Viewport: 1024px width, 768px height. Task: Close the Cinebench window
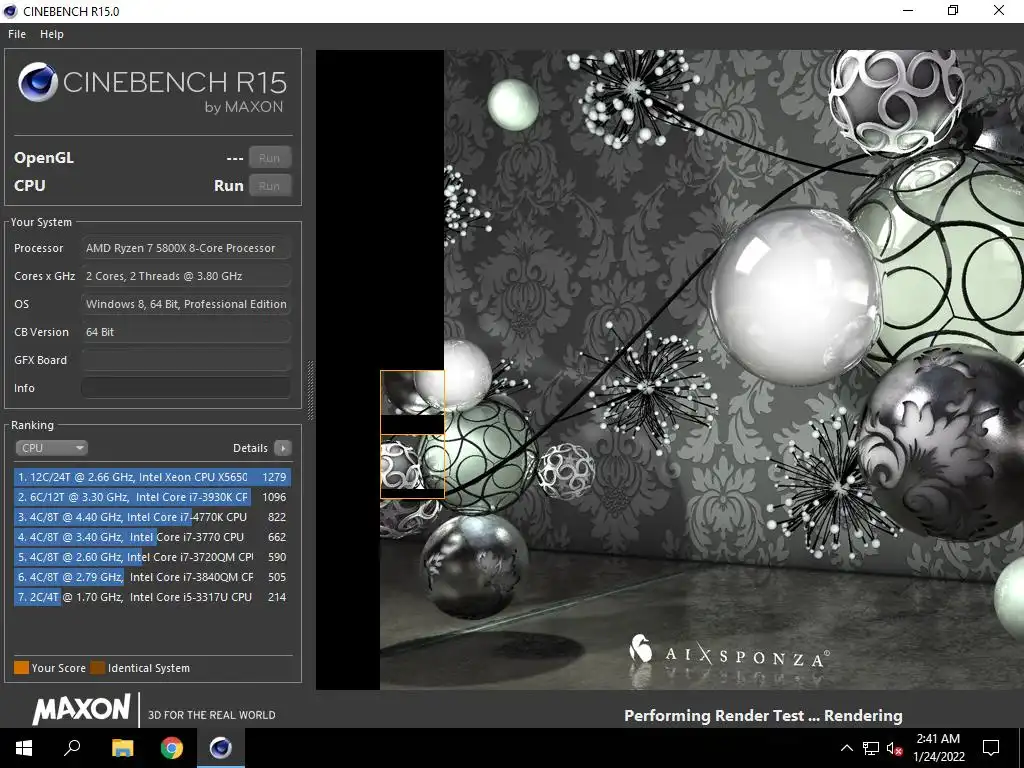tap(999, 10)
